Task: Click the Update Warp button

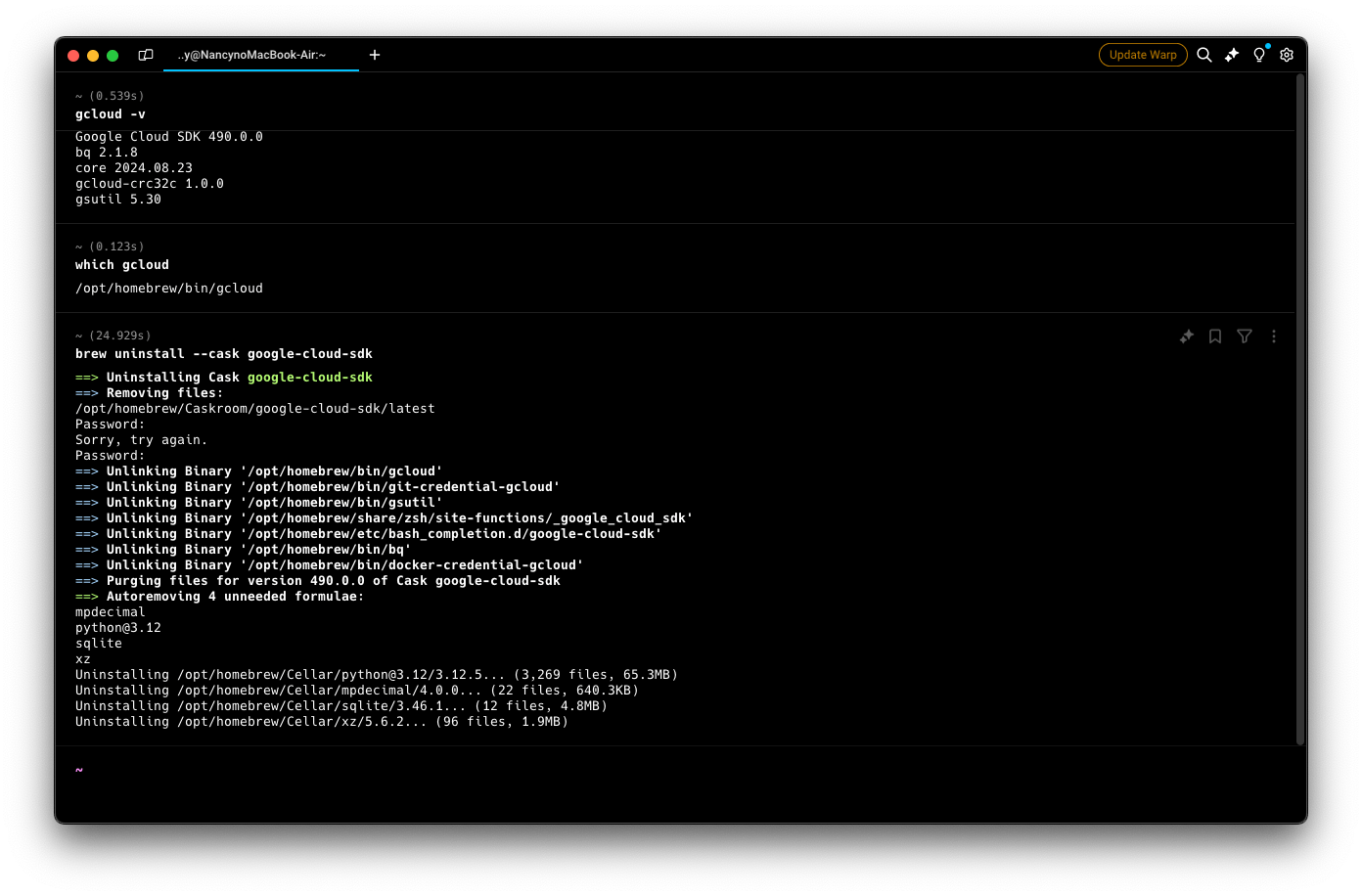Action: coord(1143,55)
